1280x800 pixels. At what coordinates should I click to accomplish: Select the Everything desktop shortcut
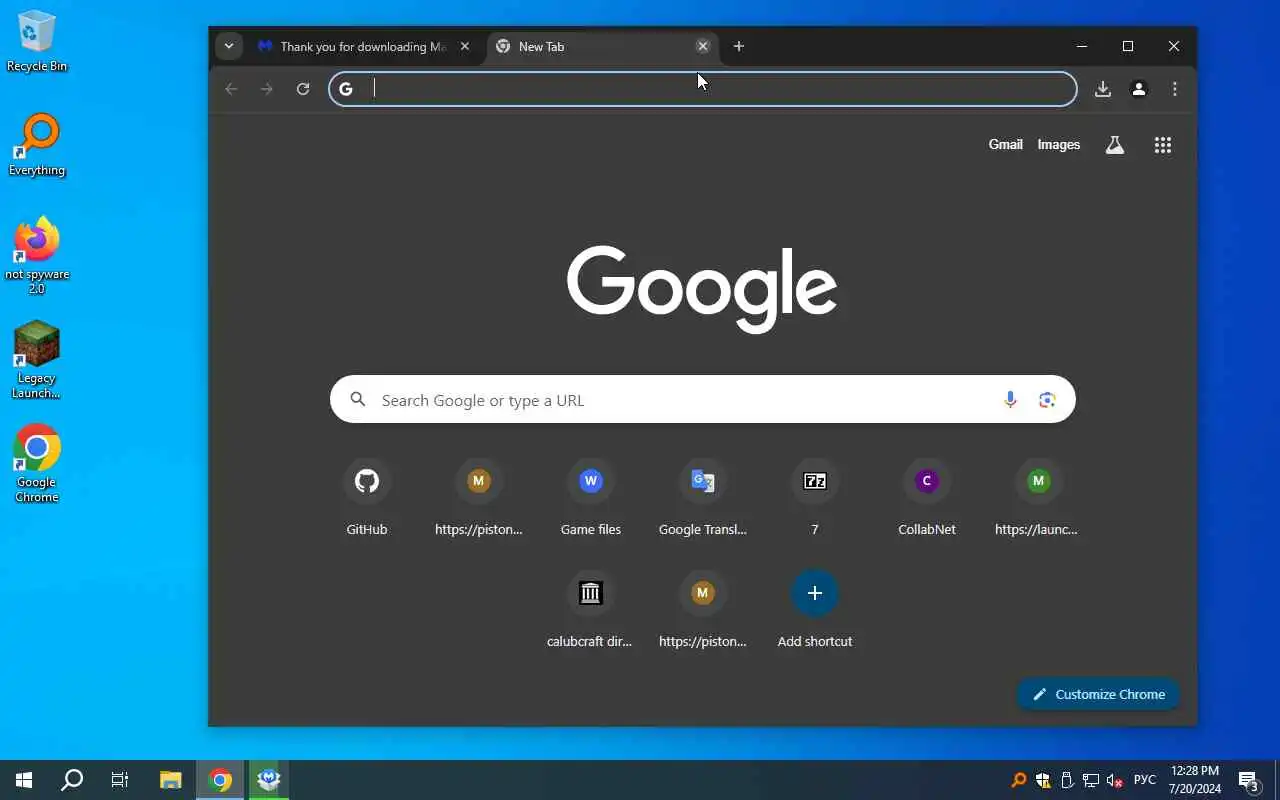(x=37, y=145)
